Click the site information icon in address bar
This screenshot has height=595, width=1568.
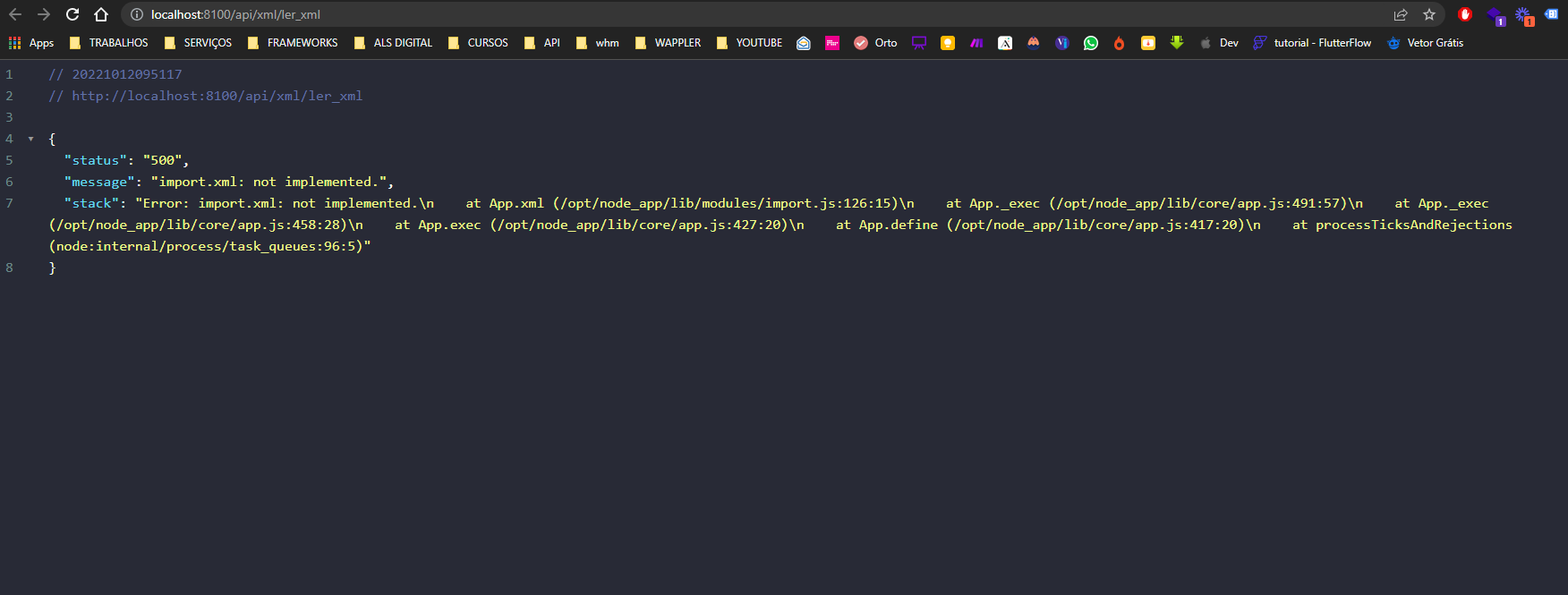(x=137, y=14)
